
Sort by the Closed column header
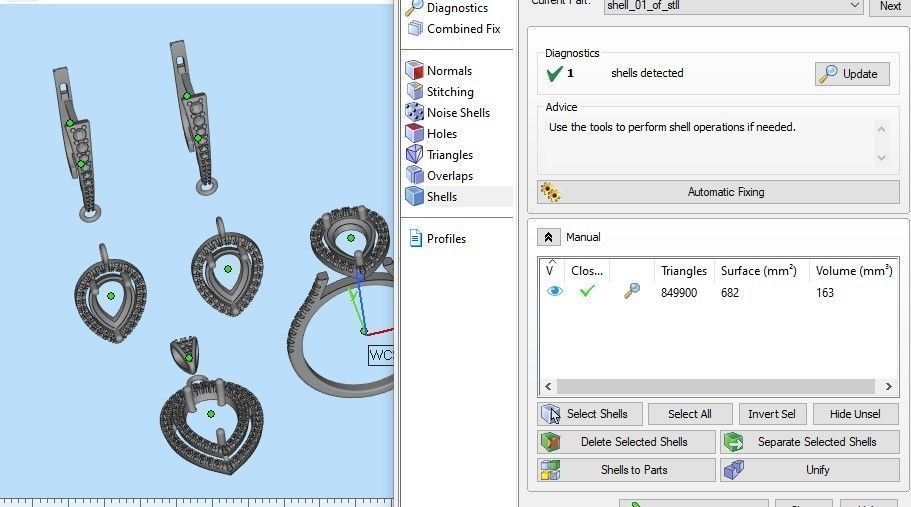pos(587,271)
